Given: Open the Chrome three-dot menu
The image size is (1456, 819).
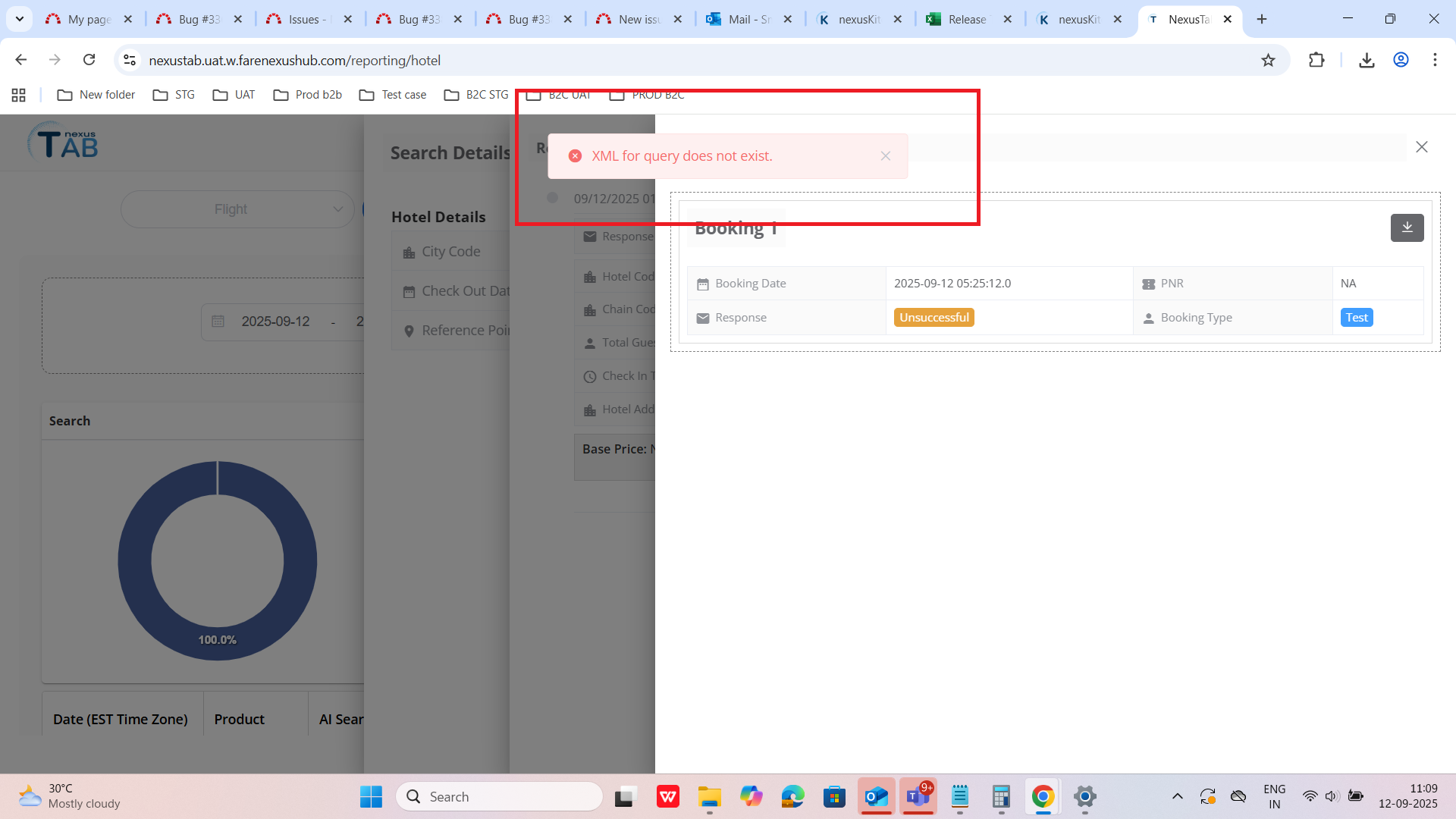Looking at the screenshot, I should tap(1435, 60).
